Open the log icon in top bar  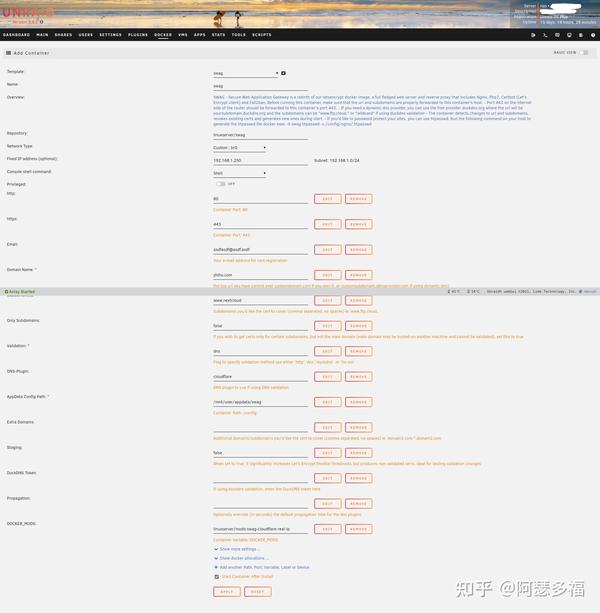click(581, 35)
